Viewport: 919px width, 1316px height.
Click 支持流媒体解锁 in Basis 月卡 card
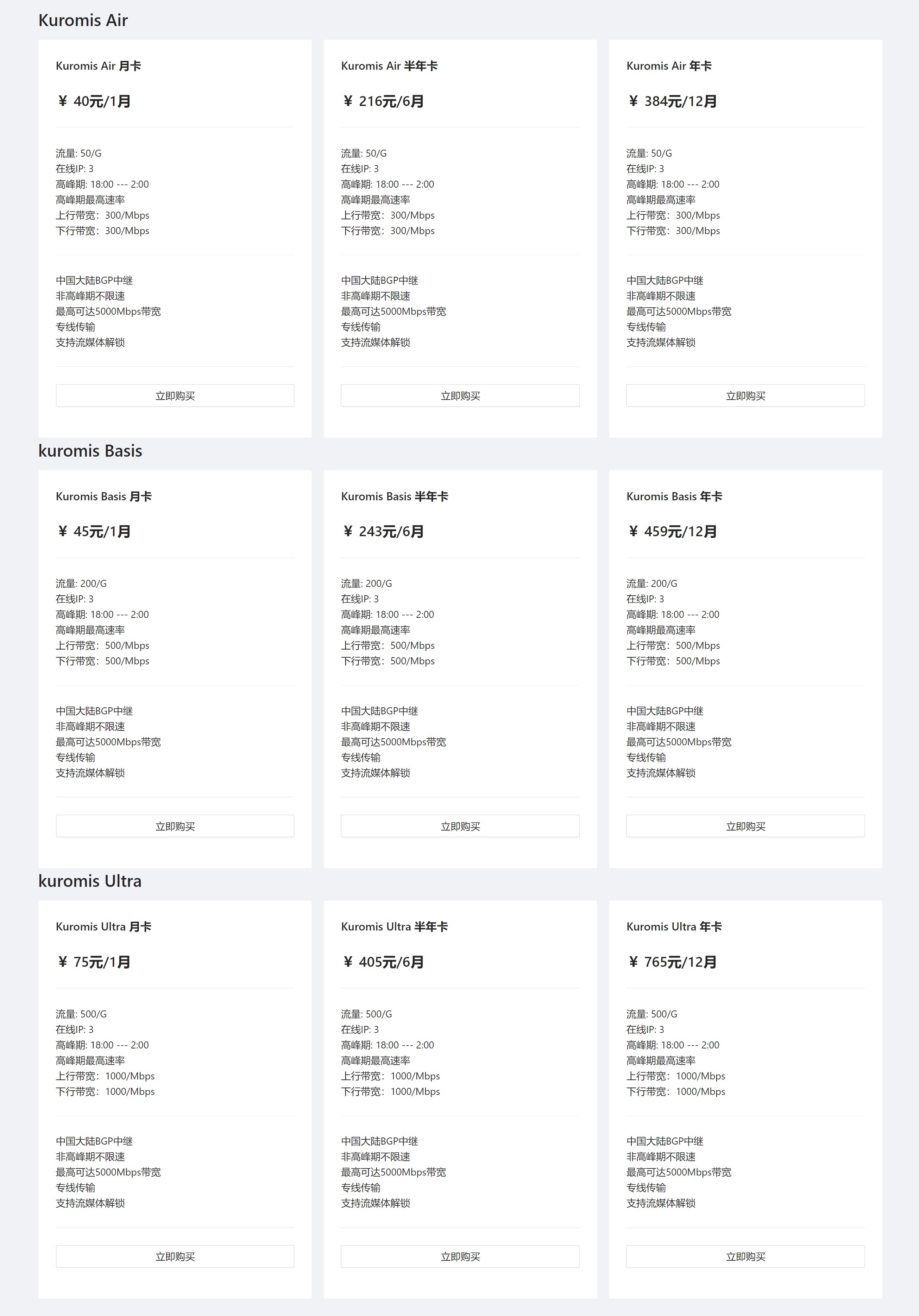click(90, 773)
